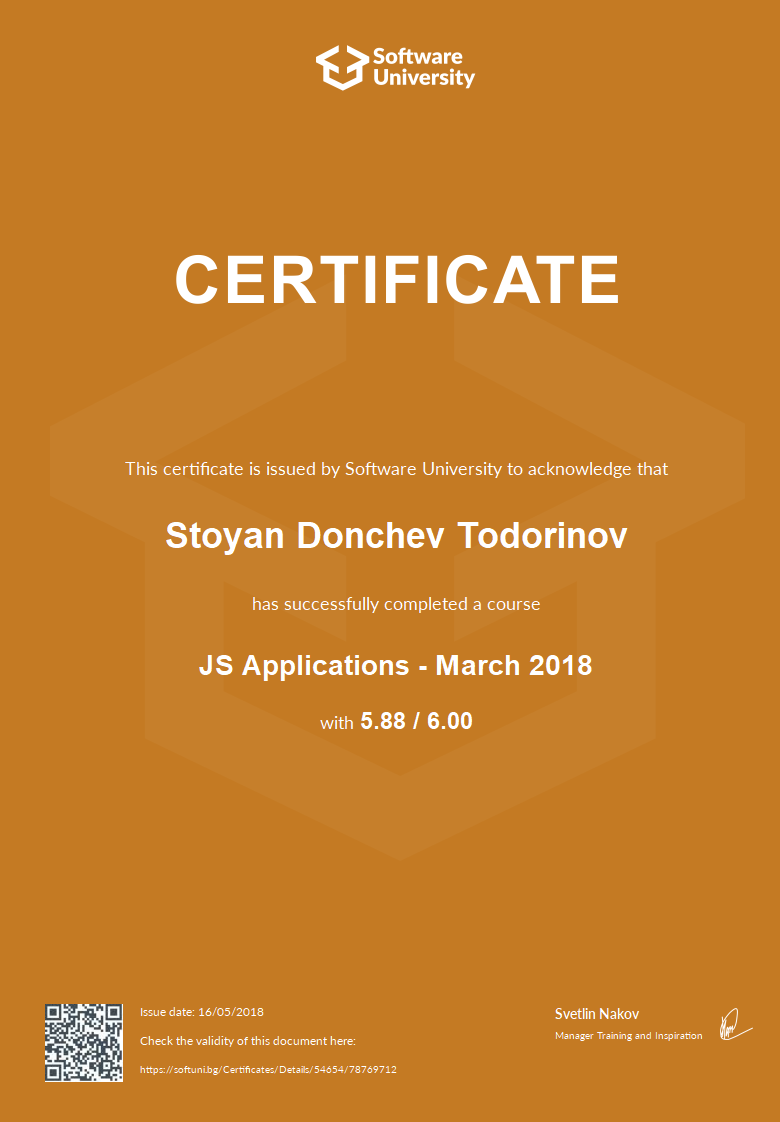Image resolution: width=780 pixels, height=1122 pixels.
Task: Click Svetlin Nakov's handwritten signature
Action: (x=732, y=1023)
